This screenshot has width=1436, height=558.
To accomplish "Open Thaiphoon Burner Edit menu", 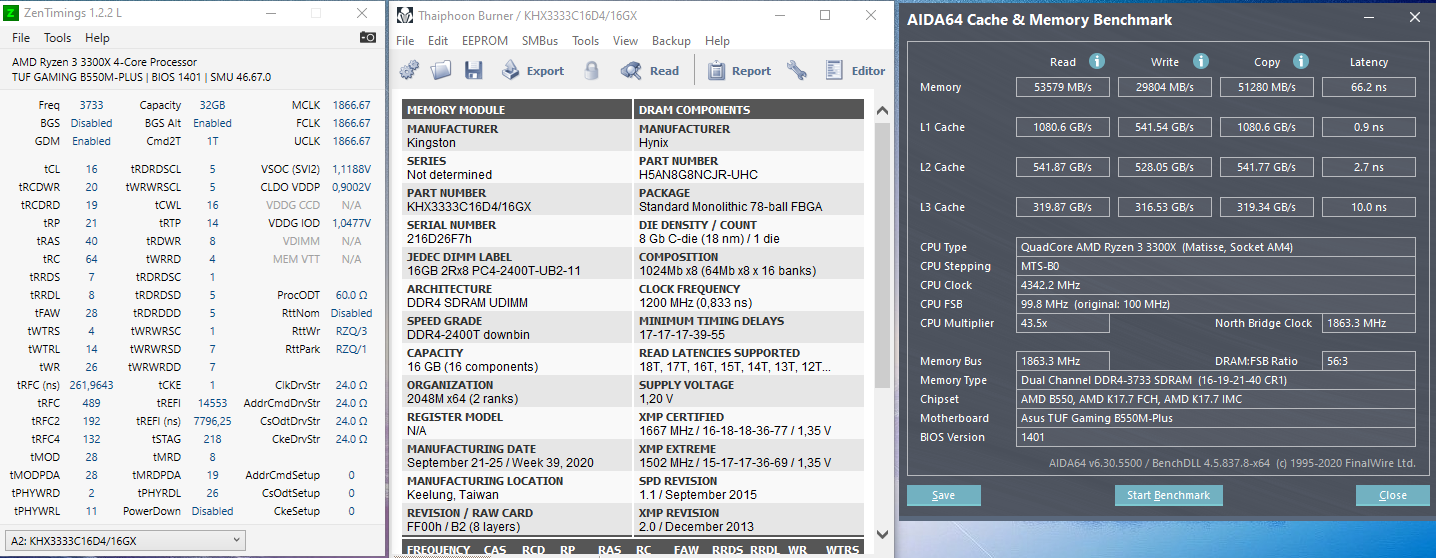I will 438,41.
